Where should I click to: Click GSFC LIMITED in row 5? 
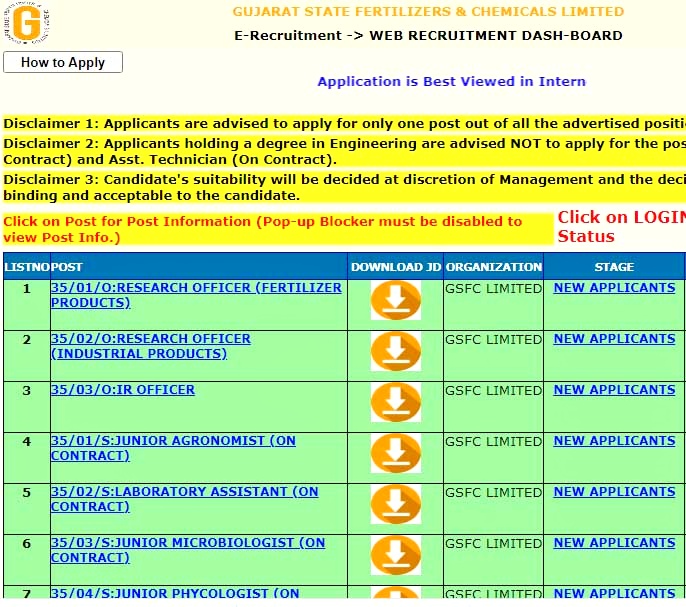[494, 493]
